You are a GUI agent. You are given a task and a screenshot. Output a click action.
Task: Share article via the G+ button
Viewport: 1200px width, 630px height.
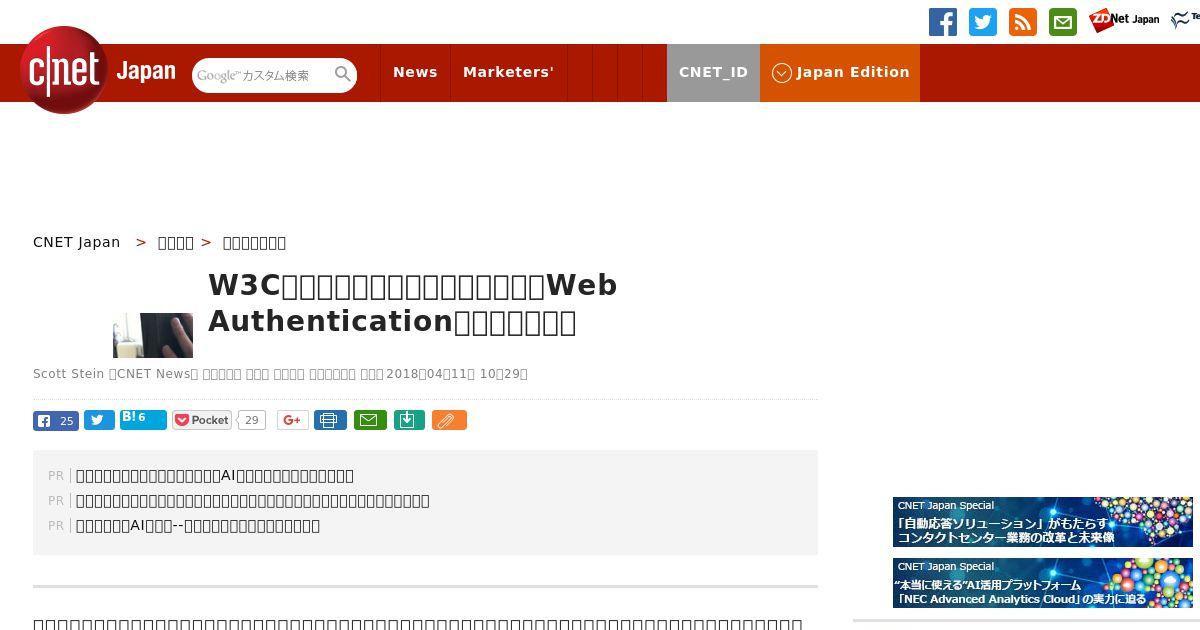click(x=292, y=420)
